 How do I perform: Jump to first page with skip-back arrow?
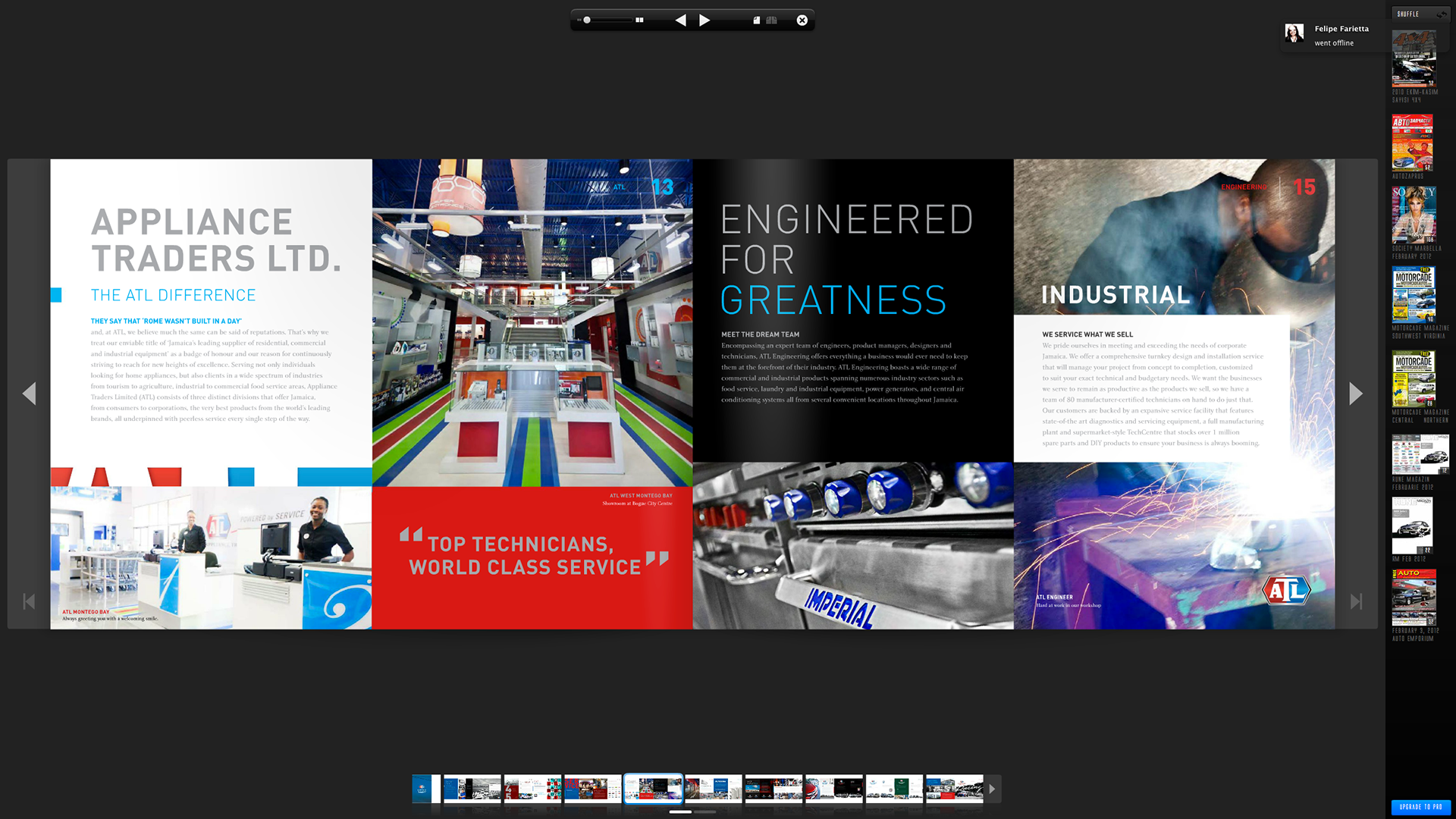click(29, 601)
